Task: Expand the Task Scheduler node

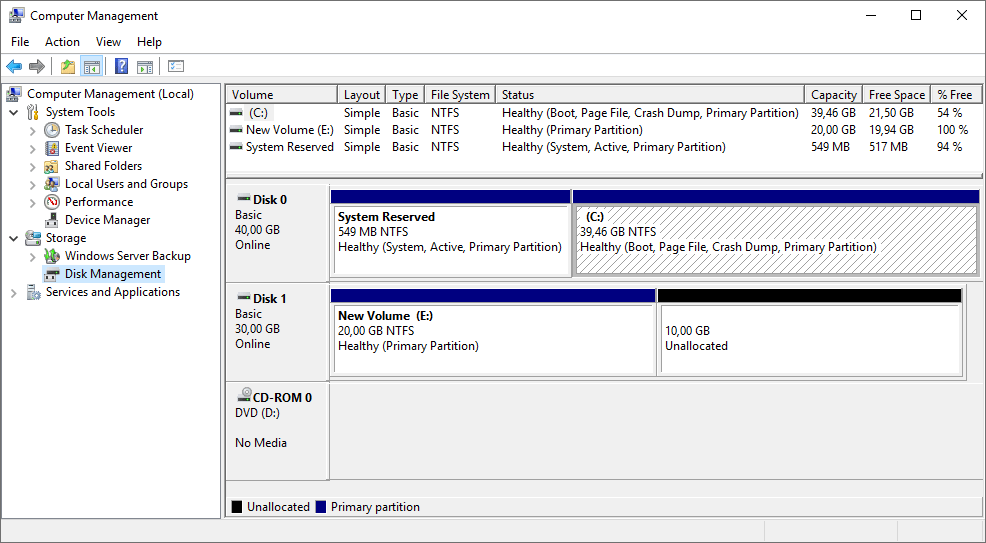Action: pos(33,131)
